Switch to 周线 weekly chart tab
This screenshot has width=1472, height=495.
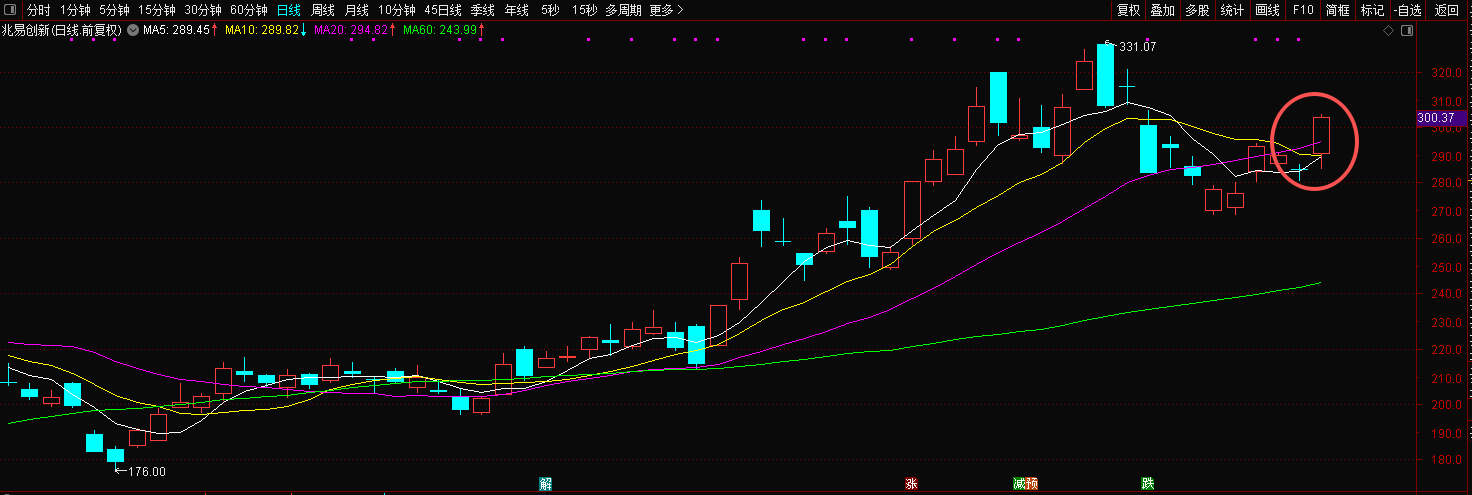coord(323,10)
